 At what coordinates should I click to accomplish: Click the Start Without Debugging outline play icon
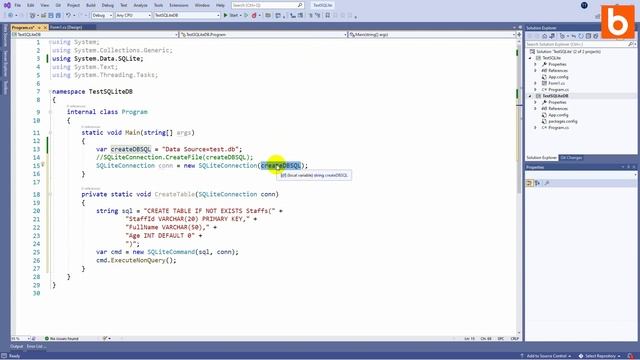[246, 15]
